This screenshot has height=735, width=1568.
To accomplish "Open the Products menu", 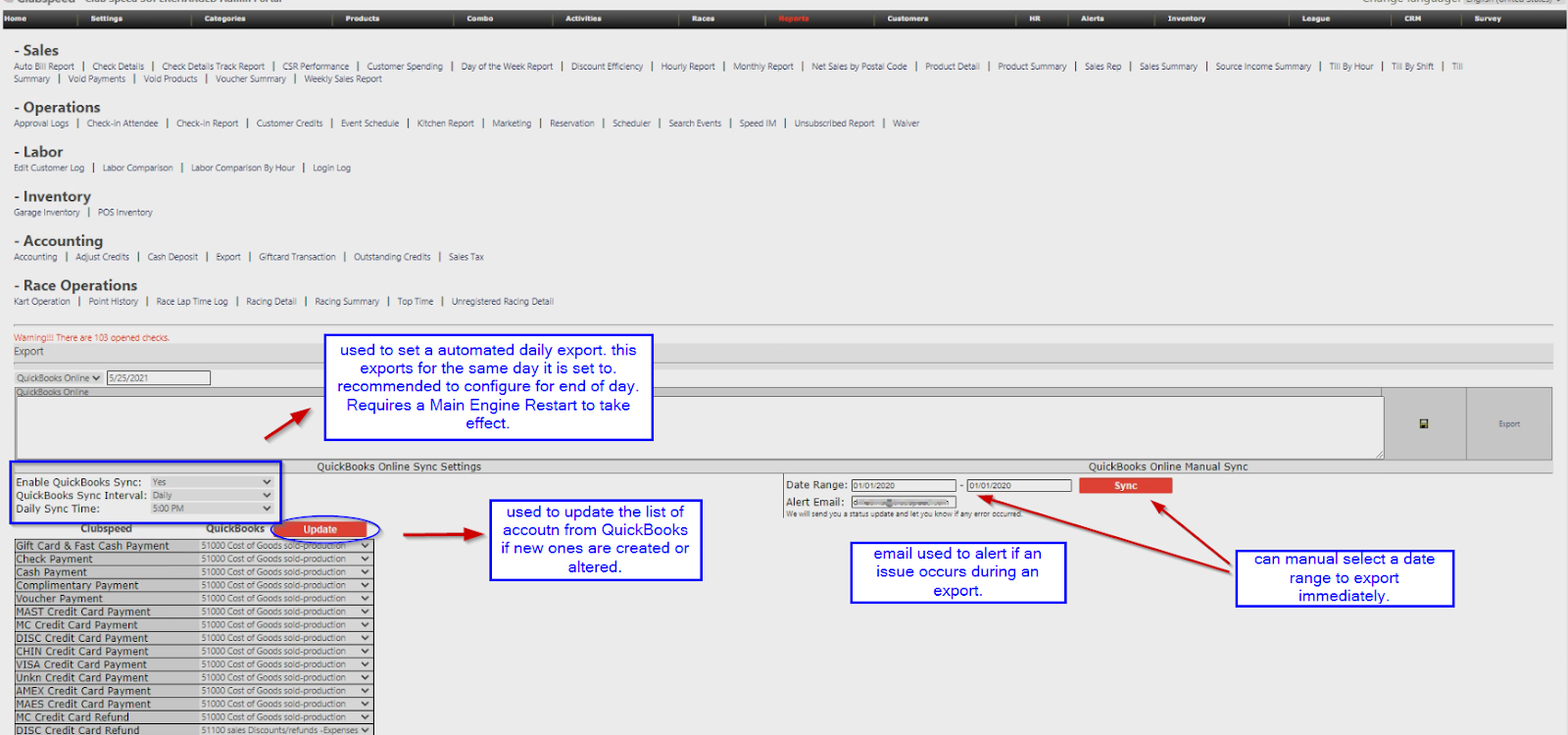I will [x=362, y=19].
